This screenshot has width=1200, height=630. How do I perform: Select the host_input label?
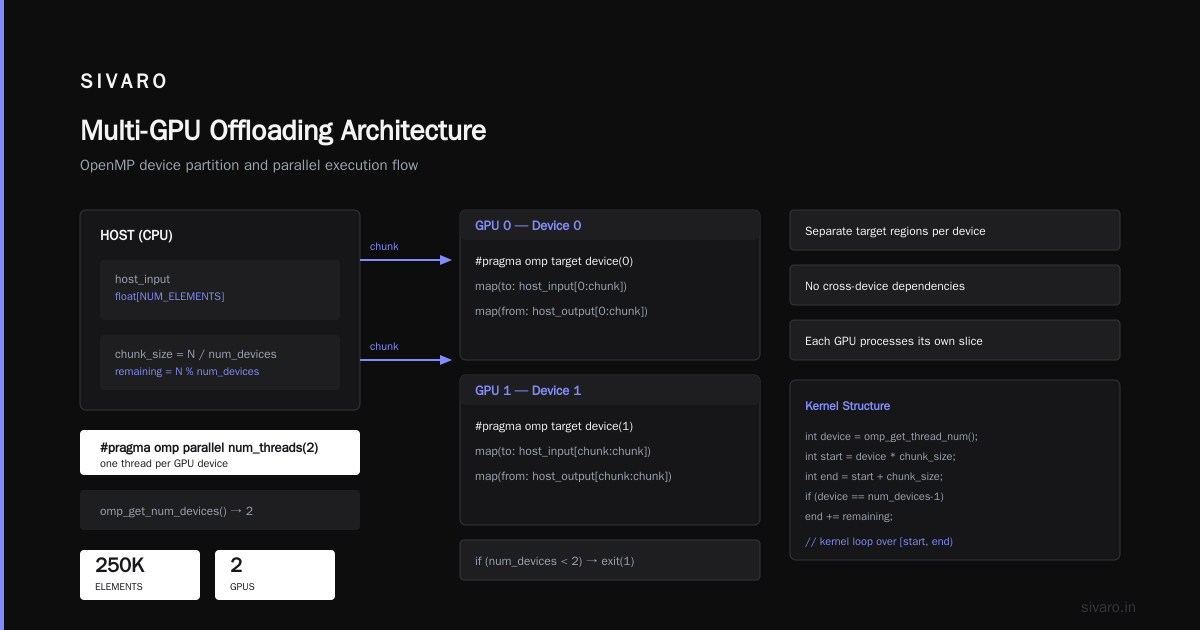click(x=143, y=280)
